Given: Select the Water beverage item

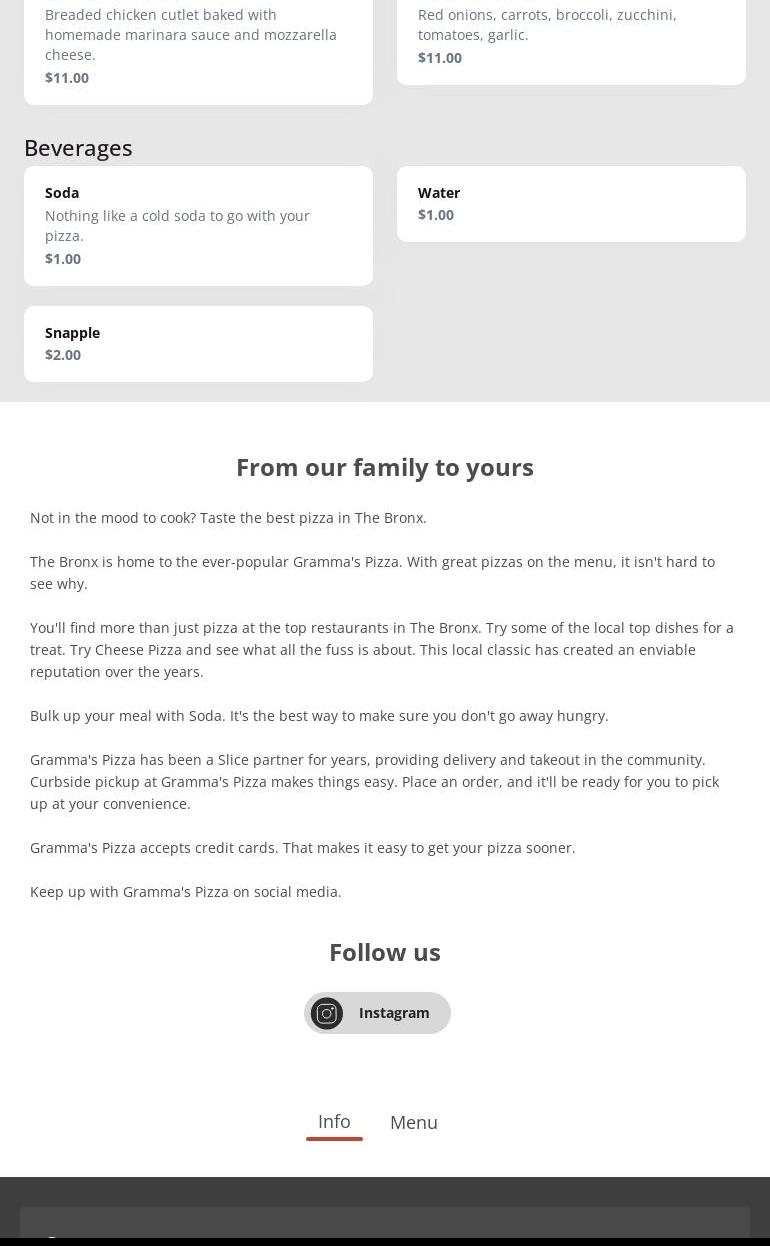Looking at the screenshot, I should (x=571, y=203).
